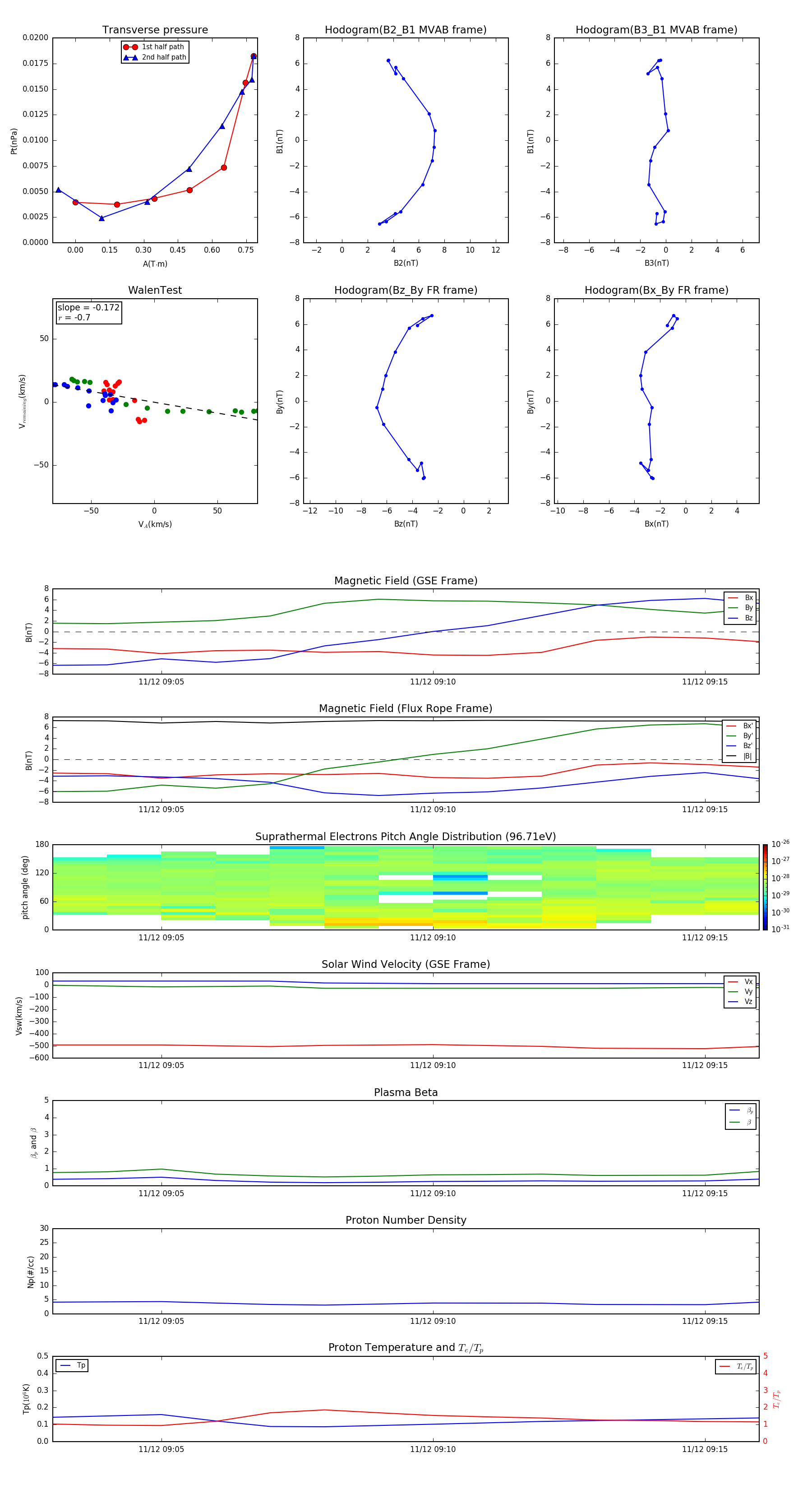
Task: Click the "B2(nT)" x-axis label
Action: (x=406, y=263)
